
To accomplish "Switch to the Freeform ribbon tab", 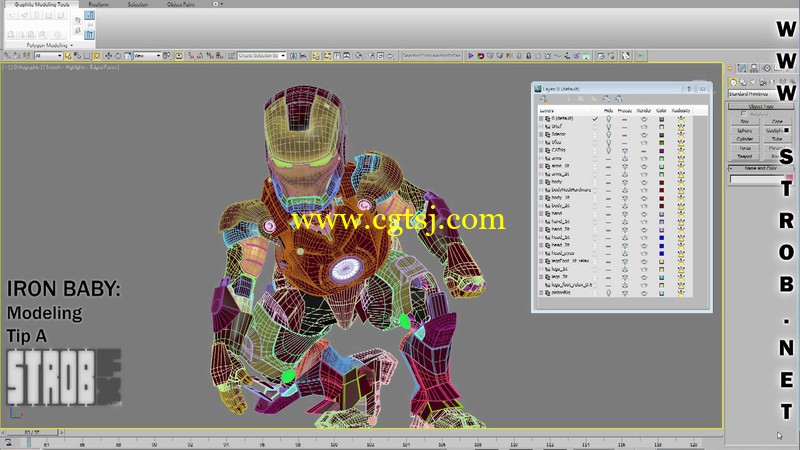I will (x=98, y=4).
